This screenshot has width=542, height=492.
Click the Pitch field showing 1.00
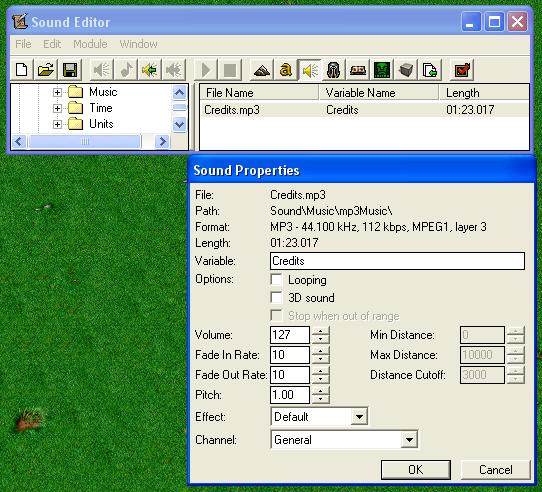tap(290, 395)
